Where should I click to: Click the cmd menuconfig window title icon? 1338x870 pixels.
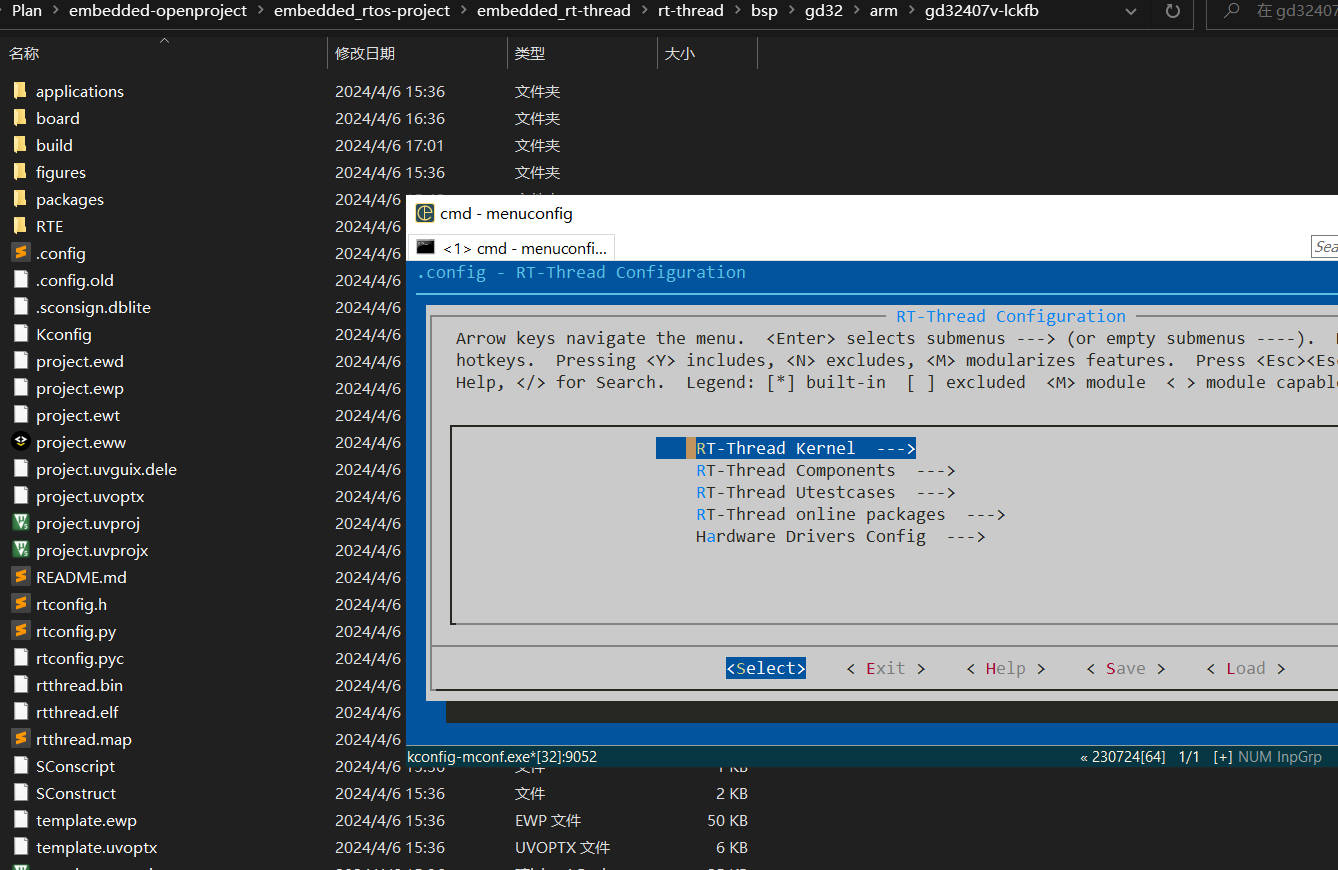click(425, 213)
